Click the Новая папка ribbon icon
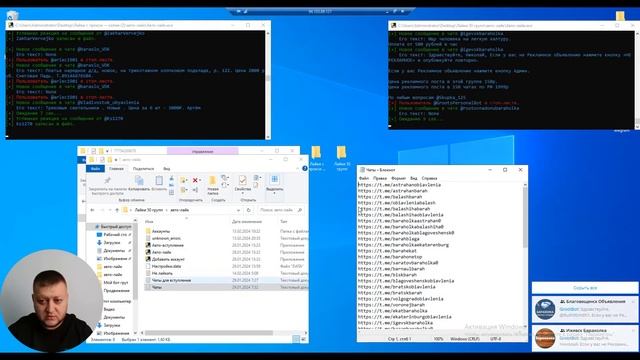This screenshot has height=360, width=640. [213, 181]
